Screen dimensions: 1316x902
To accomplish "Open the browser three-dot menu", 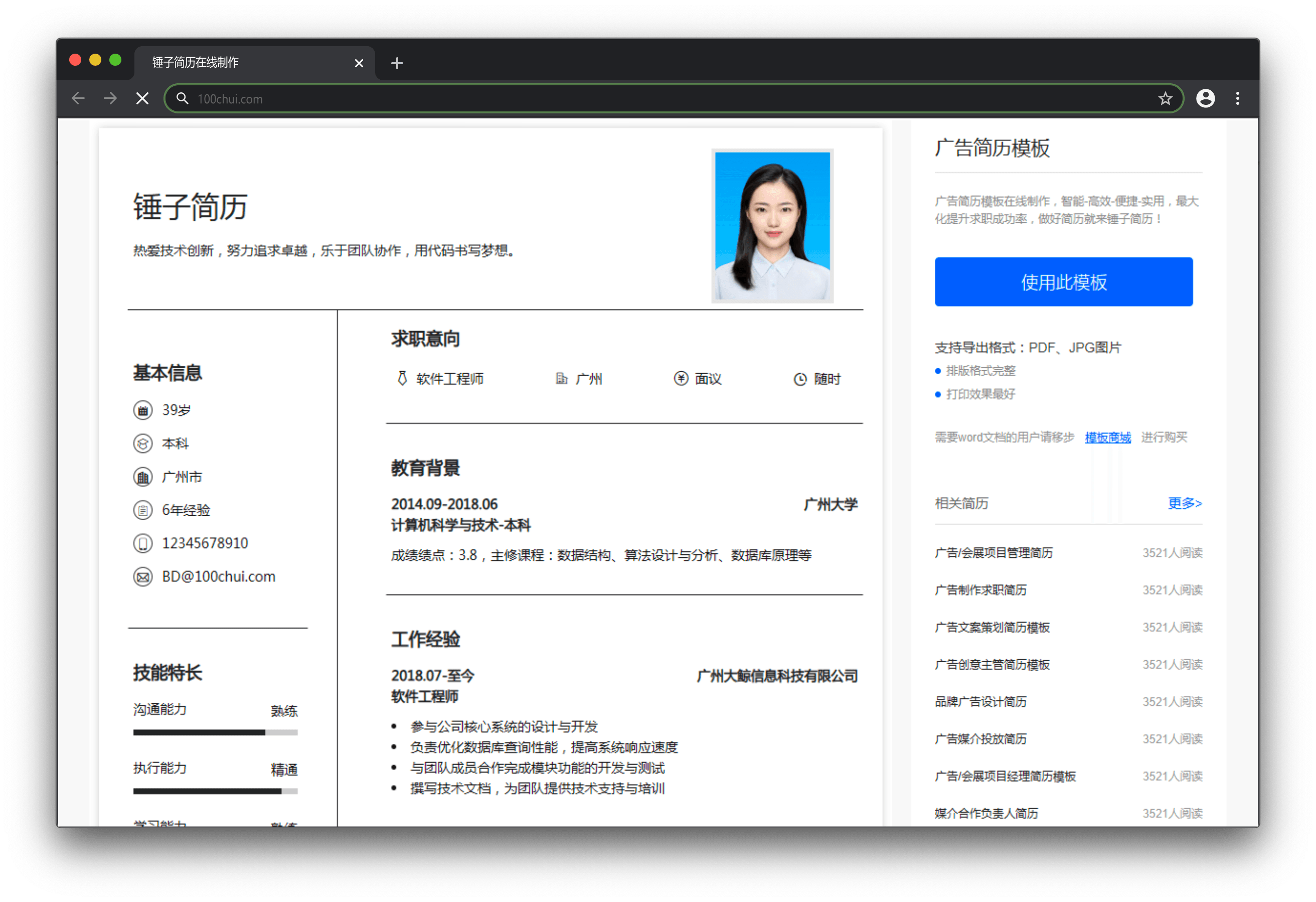I will pyautogui.click(x=1237, y=99).
